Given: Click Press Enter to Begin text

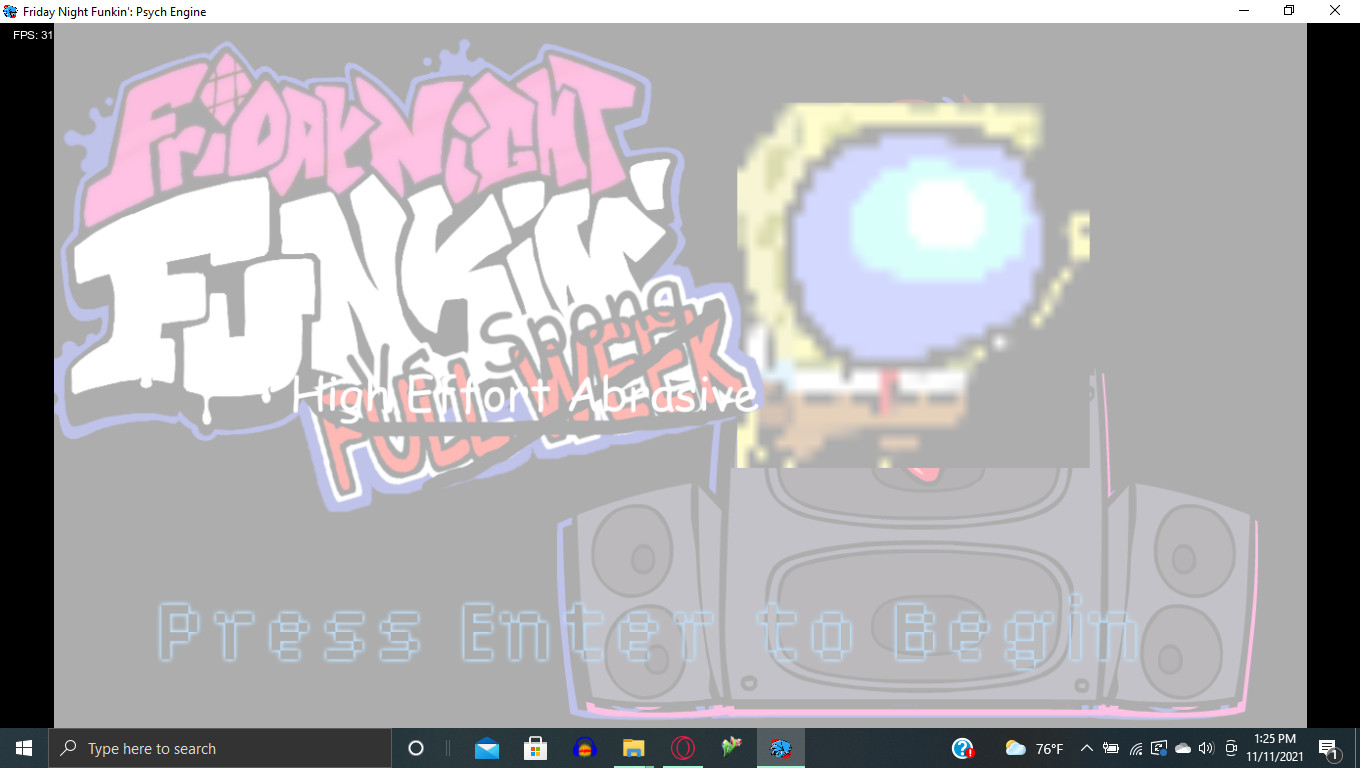Looking at the screenshot, I should 647,632.
